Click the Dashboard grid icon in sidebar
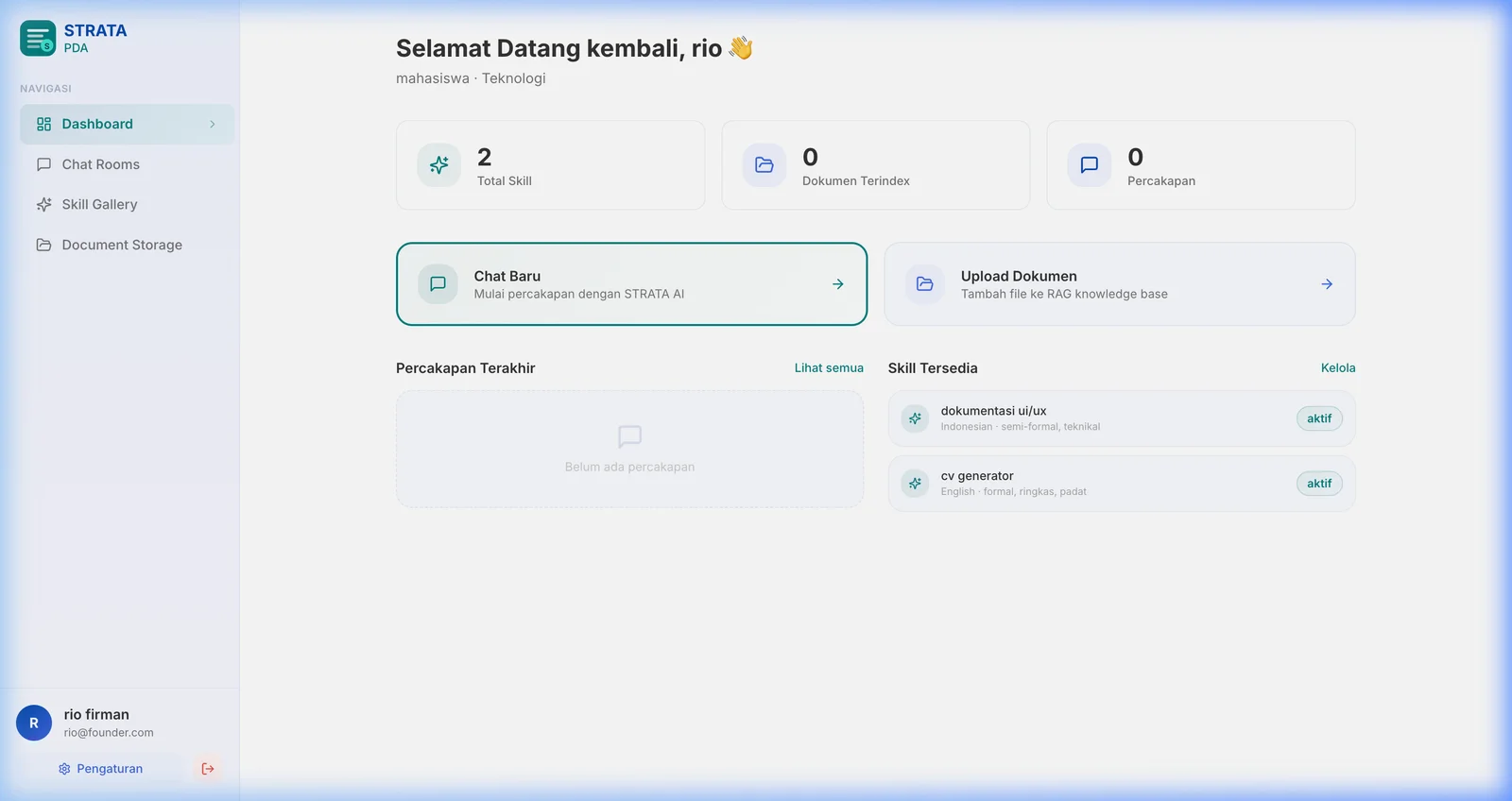Viewport: 1512px width, 801px height. point(43,124)
